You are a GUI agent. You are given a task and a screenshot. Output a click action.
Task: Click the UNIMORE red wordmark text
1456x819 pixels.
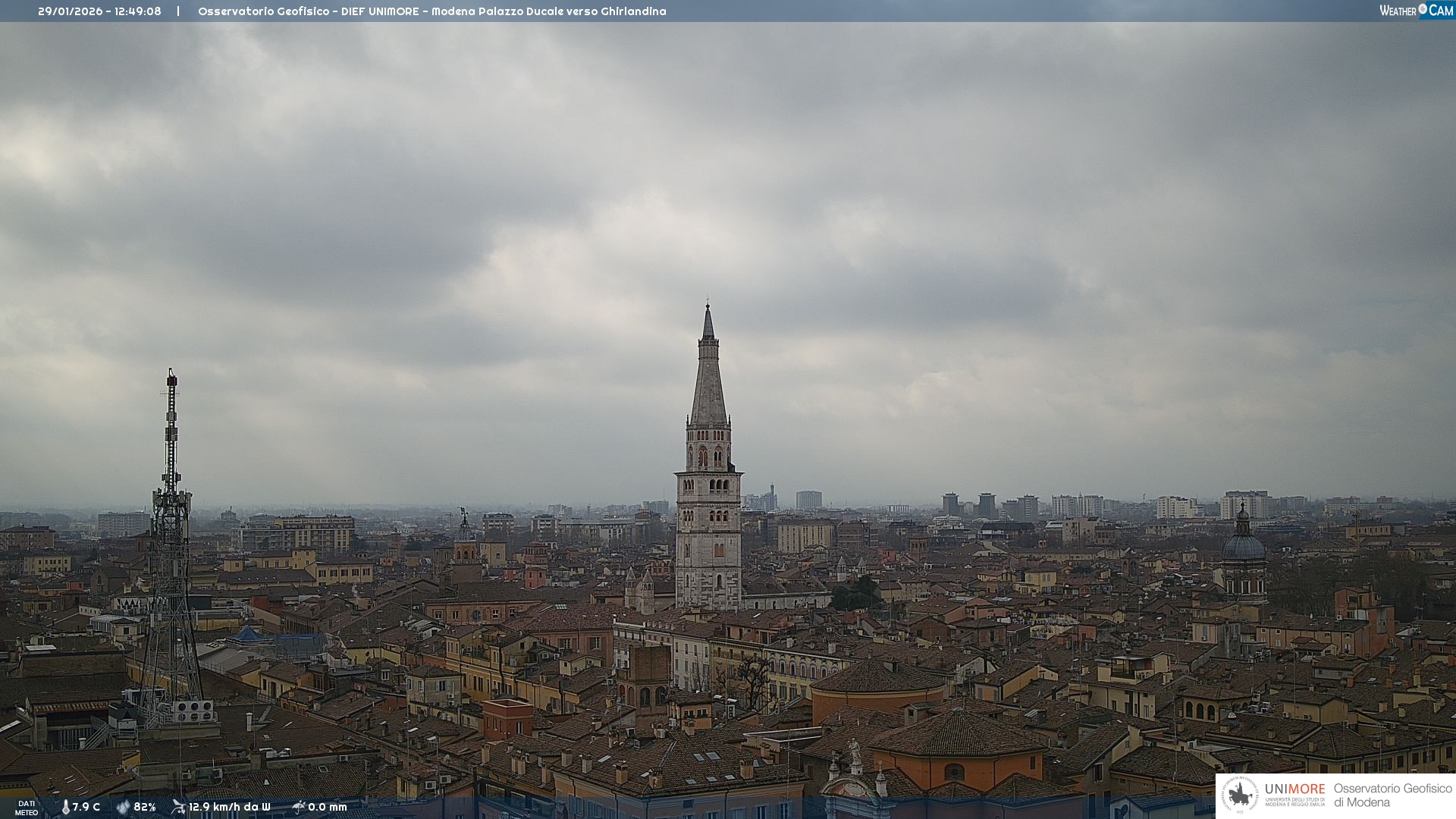1294,789
